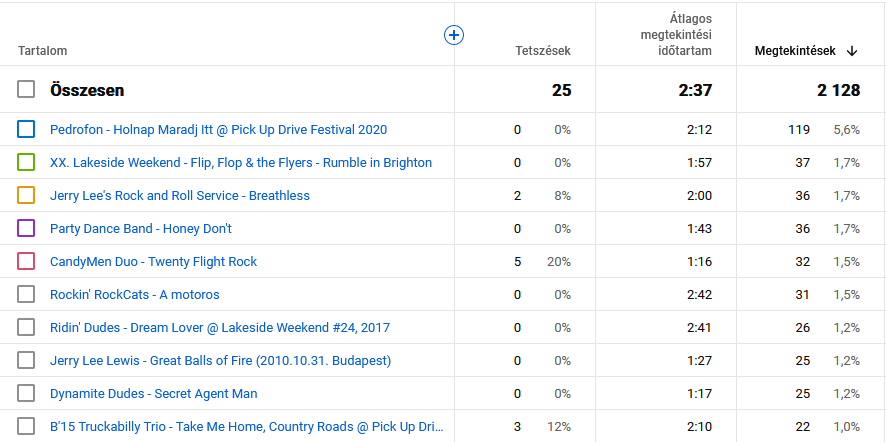Sort by the Tetszések column header
Viewport: 886px width, 442px height.
[542, 51]
